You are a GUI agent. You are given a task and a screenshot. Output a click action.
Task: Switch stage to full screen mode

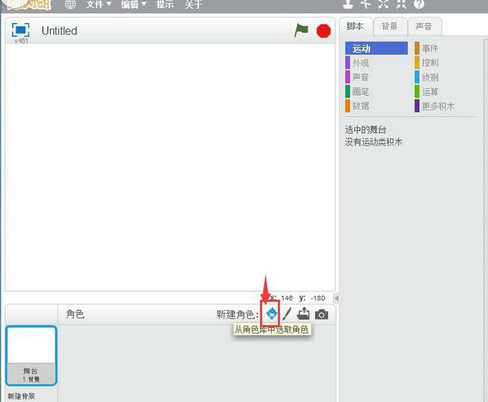point(21,30)
